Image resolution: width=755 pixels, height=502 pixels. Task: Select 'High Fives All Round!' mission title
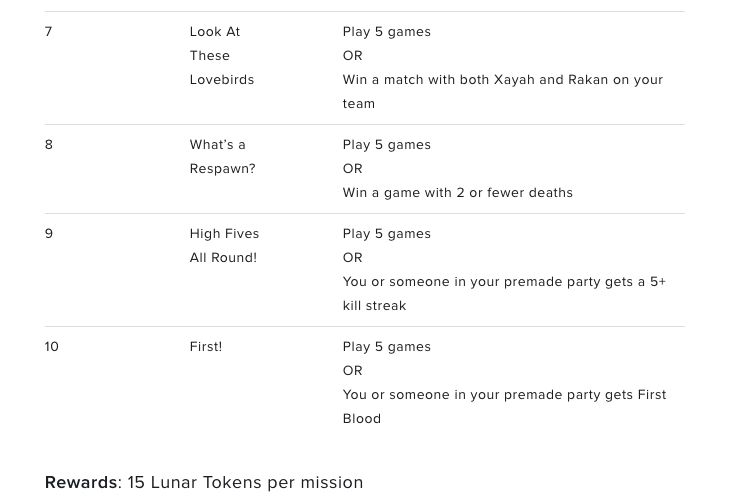(x=224, y=246)
